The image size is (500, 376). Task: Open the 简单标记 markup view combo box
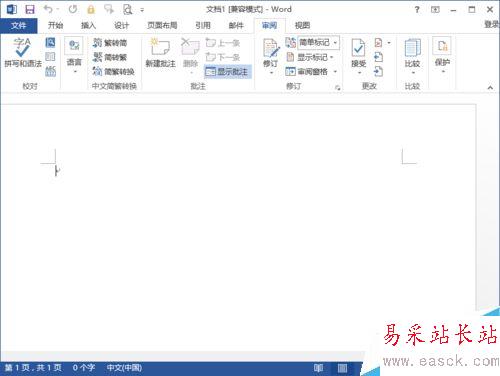(318, 42)
